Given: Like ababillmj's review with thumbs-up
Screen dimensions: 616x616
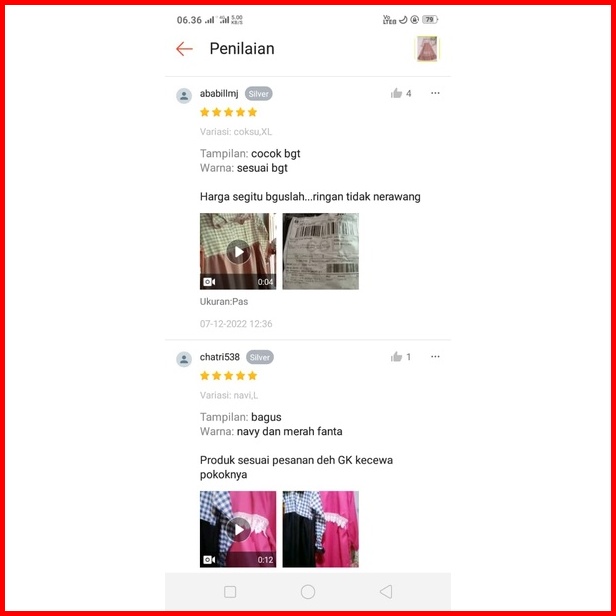Looking at the screenshot, I should [x=396, y=93].
